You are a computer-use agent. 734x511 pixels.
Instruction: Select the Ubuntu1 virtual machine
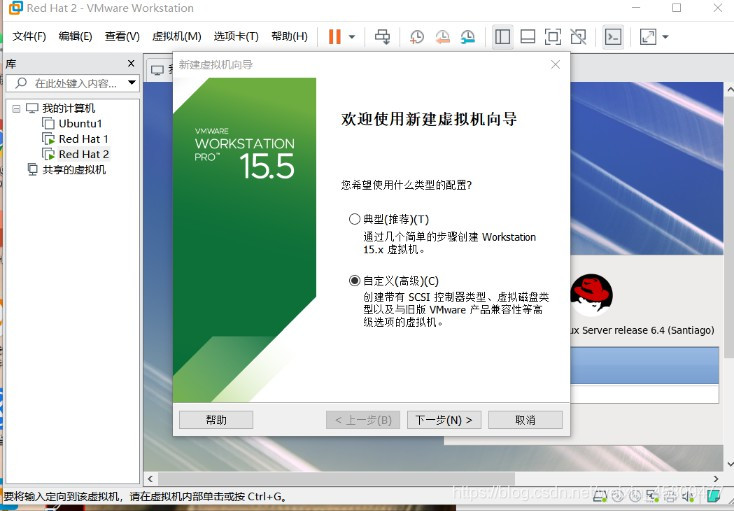[x=80, y=124]
